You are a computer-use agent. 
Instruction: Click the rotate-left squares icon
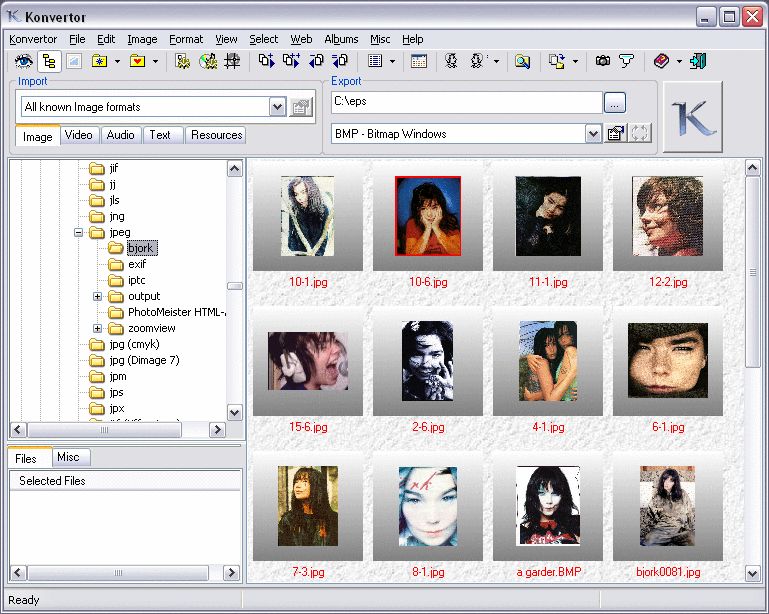coord(316,61)
